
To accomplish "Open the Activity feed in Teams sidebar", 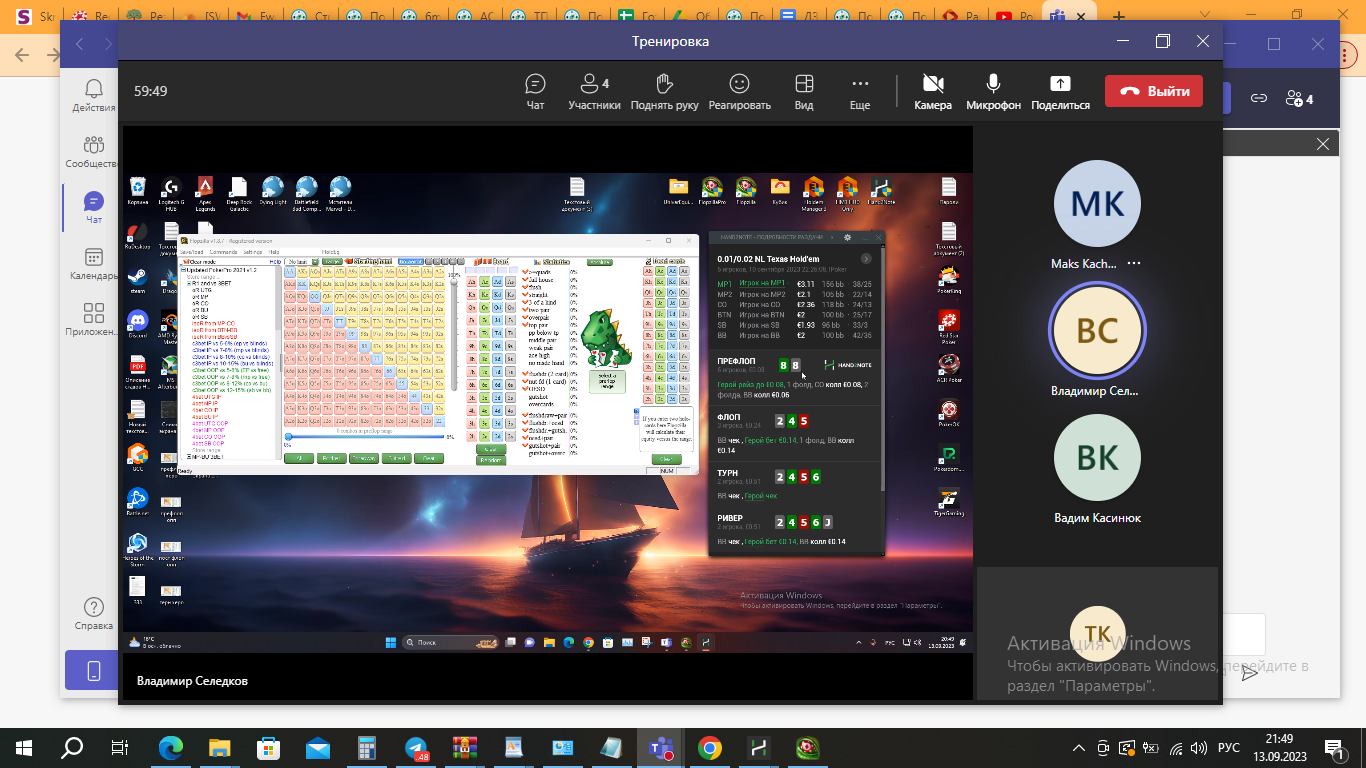I will [94, 96].
